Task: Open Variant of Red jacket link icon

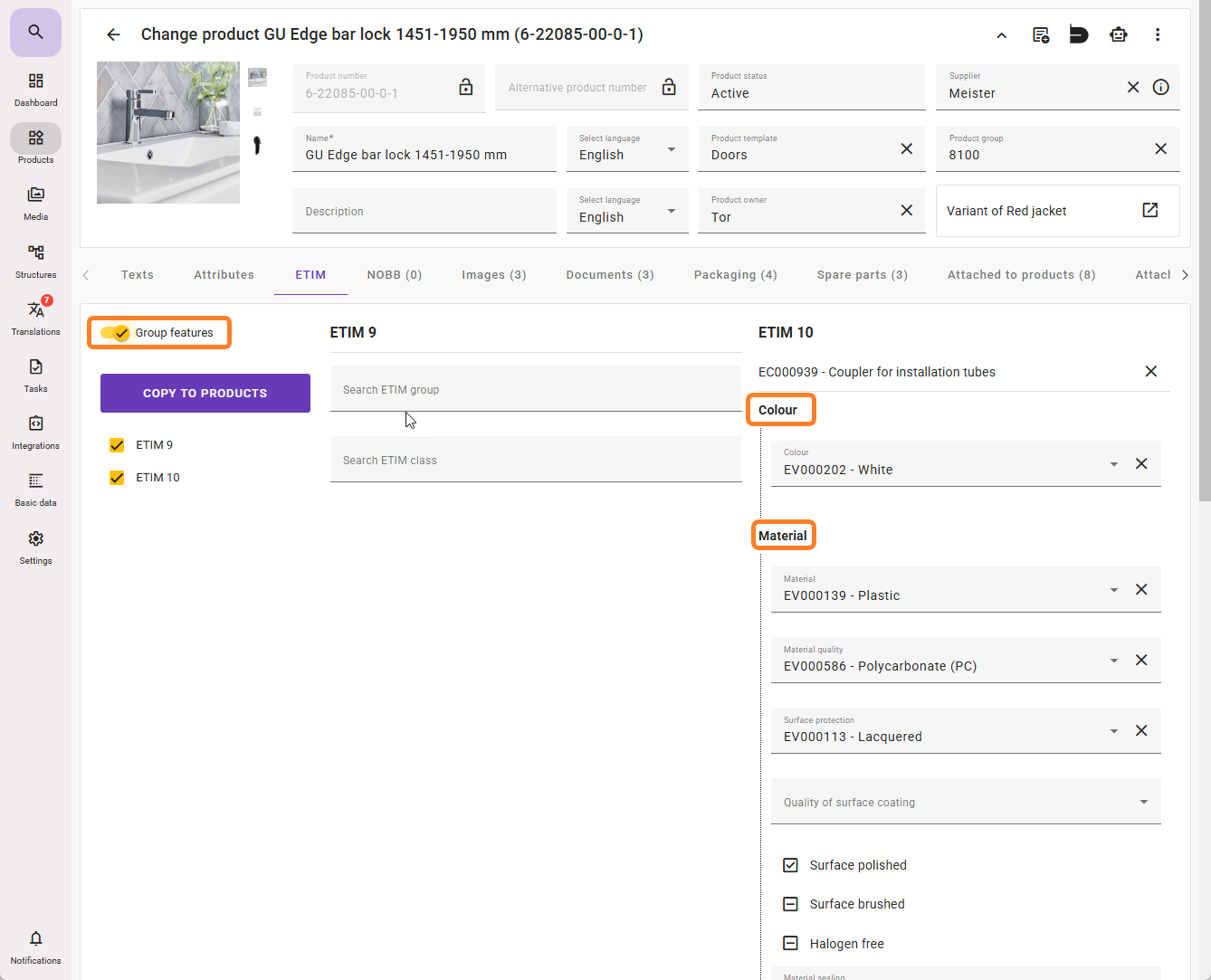Action: 1149,210
